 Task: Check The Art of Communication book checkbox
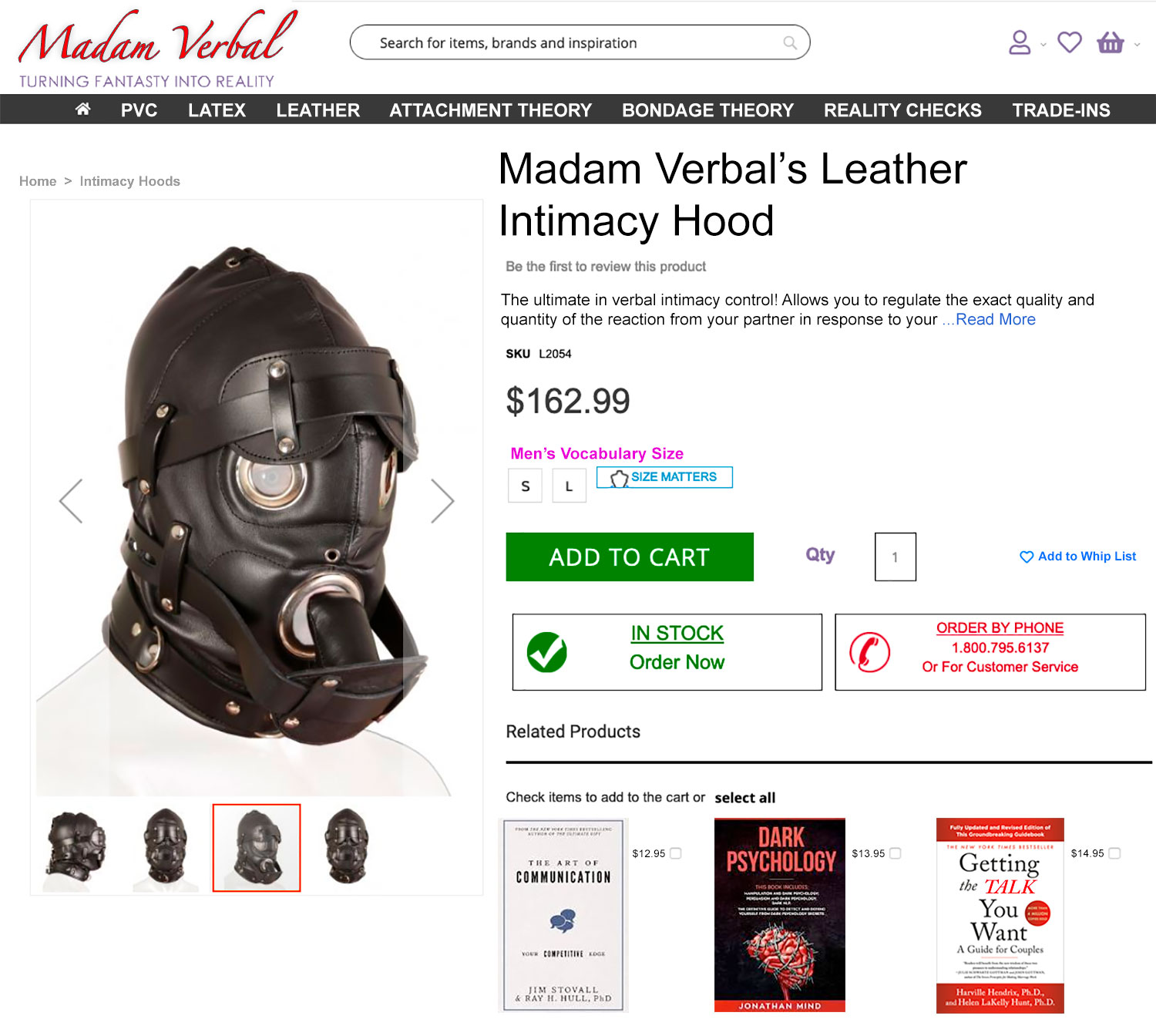(676, 853)
